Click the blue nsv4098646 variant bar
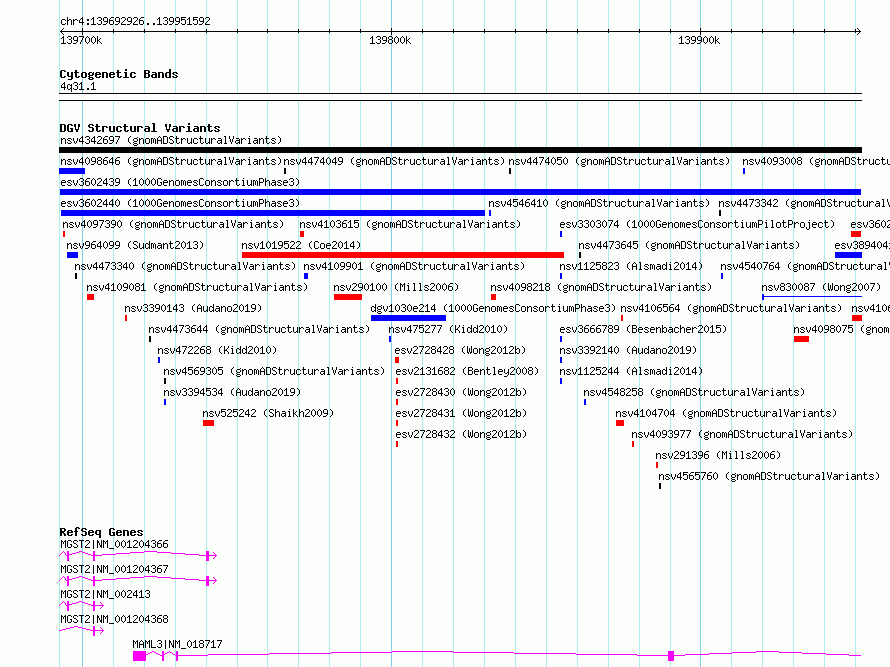The height and width of the screenshot is (667, 890). pos(72,171)
